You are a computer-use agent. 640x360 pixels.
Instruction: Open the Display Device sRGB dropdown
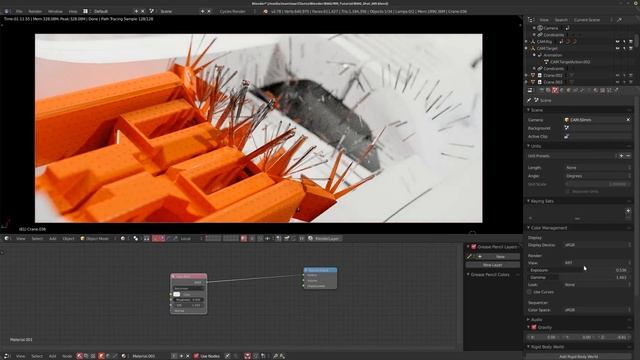click(x=598, y=245)
